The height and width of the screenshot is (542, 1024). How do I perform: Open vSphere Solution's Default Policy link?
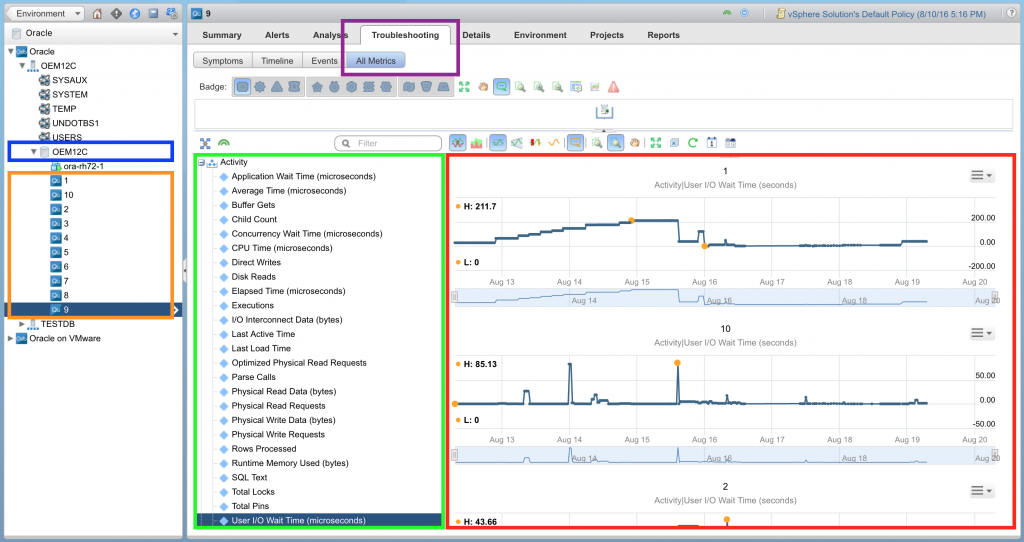[x=887, y=14]
